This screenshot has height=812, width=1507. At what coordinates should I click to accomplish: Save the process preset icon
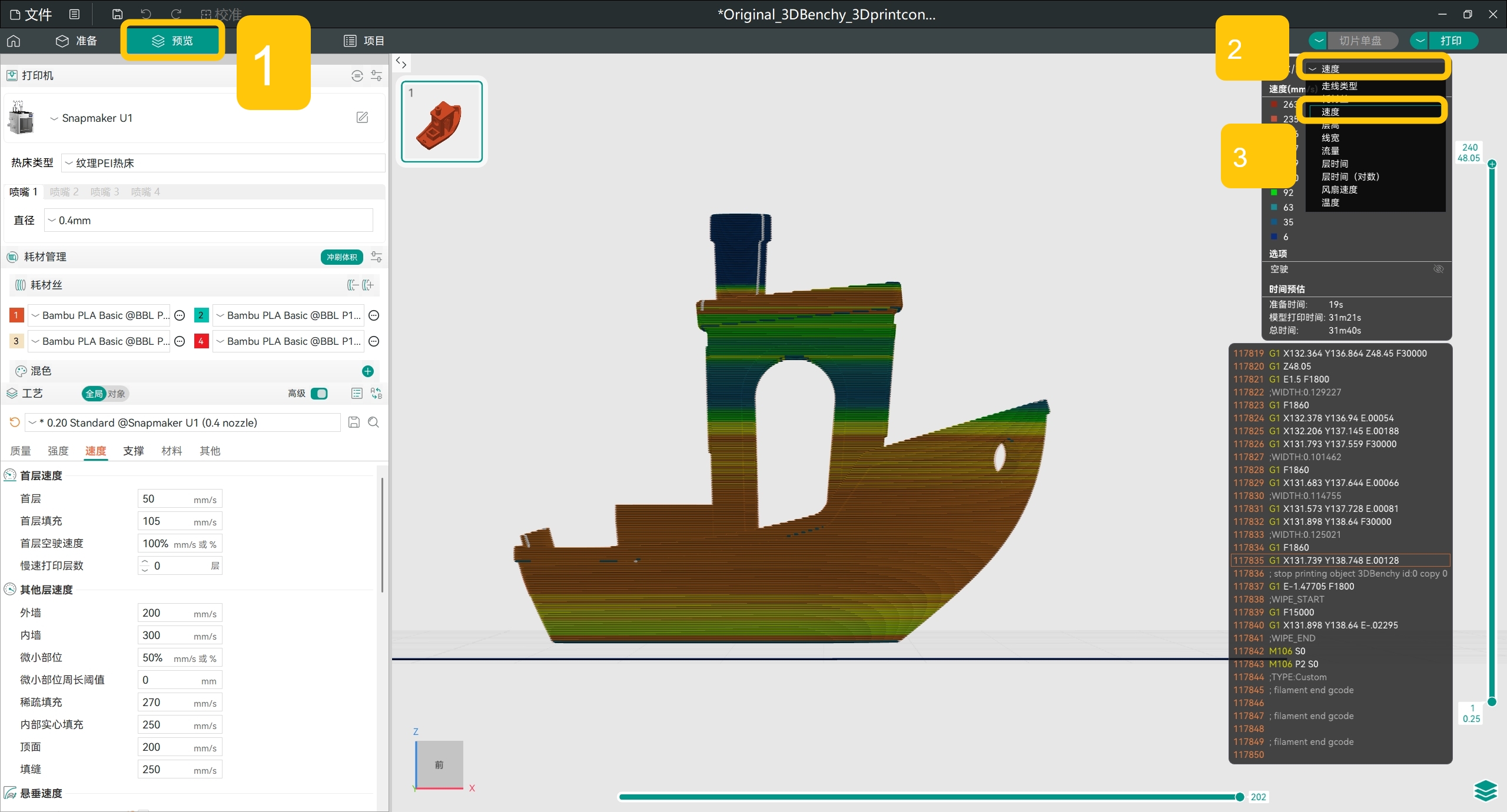(354, 422)
